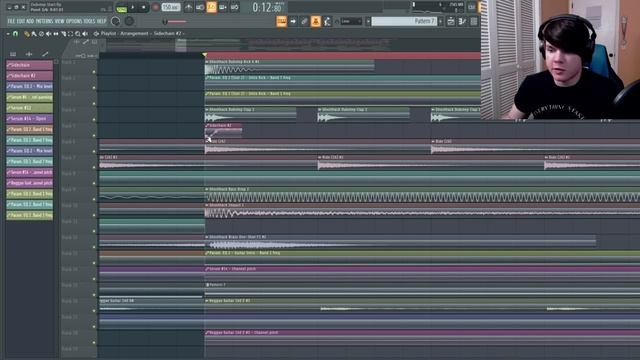Select the Zoom tool in Playlist toolbar
The height and width of the screenshot is (360, 640).
tap(78, 34)
